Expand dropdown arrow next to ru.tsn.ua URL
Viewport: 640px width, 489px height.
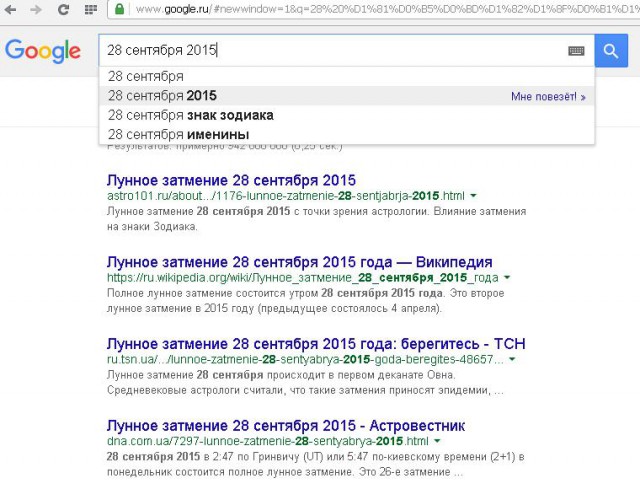(512, 360)
